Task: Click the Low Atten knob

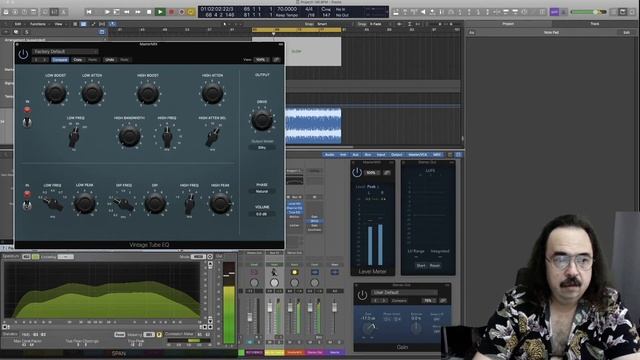Action: pyautogui.click(x=92, y=93)
